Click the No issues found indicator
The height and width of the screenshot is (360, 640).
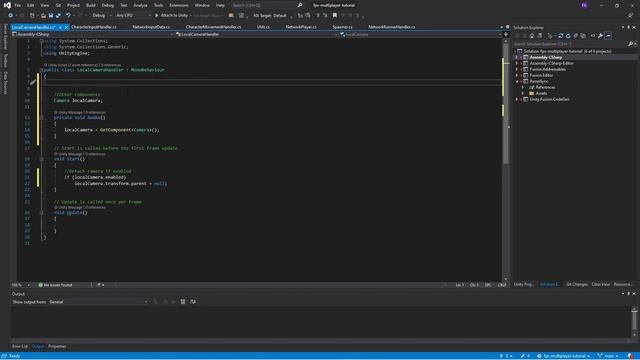55,285
